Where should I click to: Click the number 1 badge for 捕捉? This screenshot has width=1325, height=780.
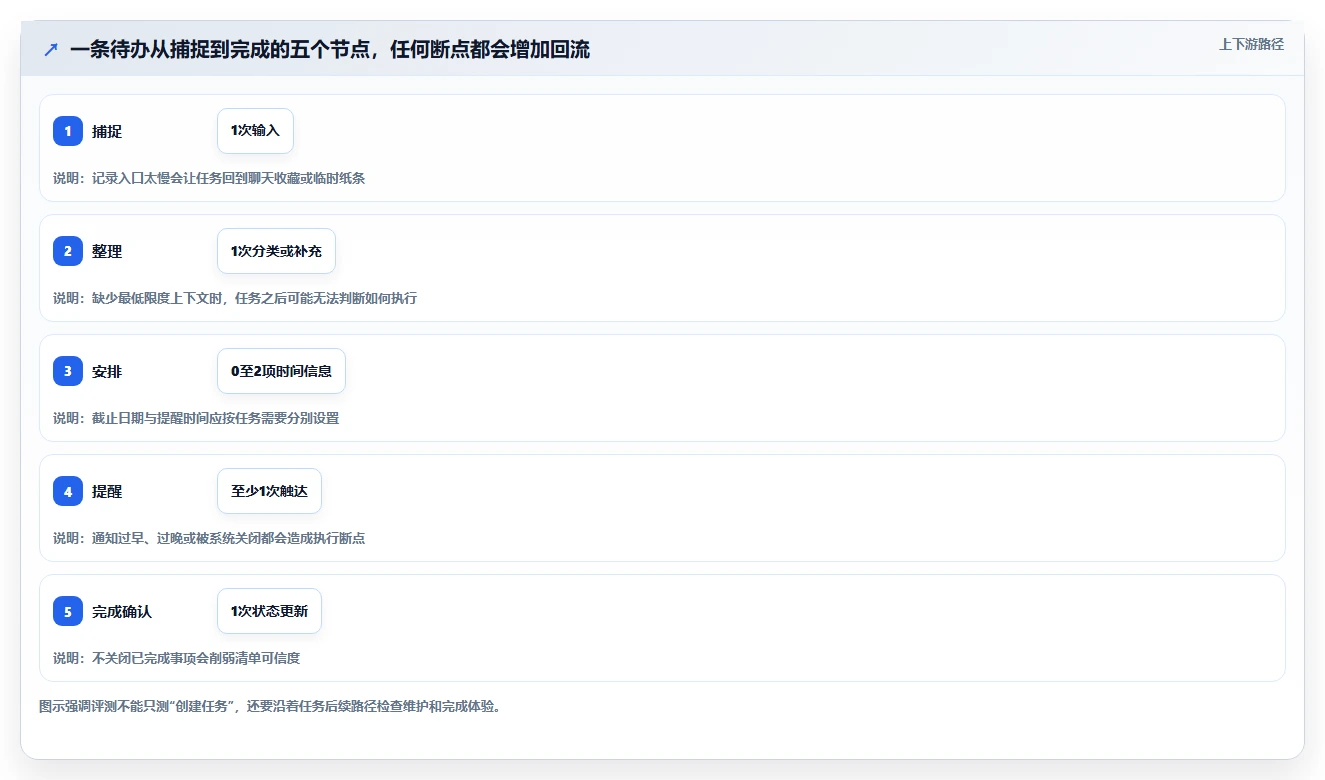click(68, 131)
